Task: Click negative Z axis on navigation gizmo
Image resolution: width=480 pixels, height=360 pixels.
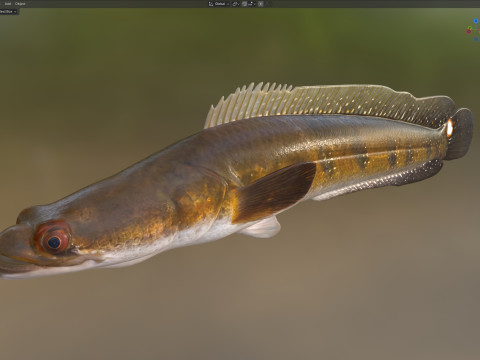Action: 476,39
